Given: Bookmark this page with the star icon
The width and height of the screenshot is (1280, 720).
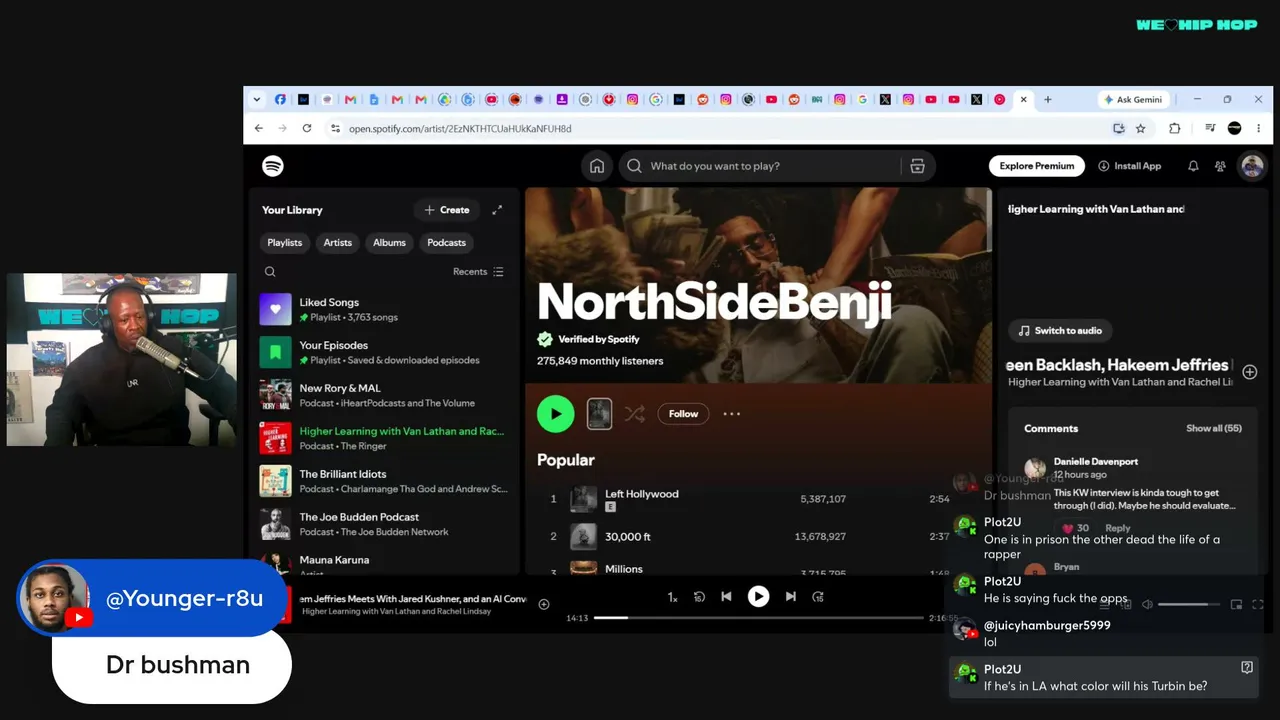Looking at the screenshot, I should coord(1141,128).
